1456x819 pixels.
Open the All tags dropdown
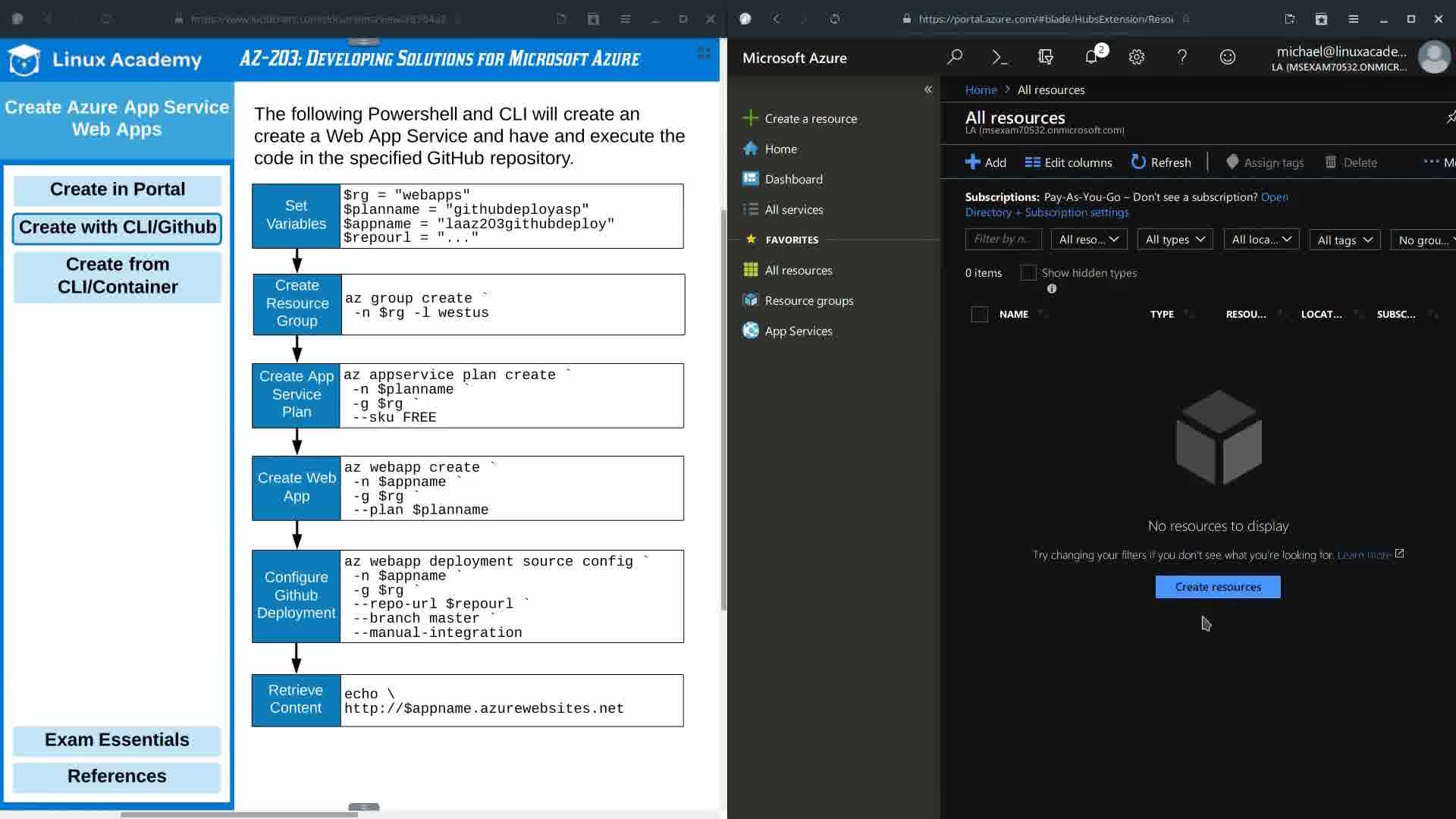point(1345,240)
